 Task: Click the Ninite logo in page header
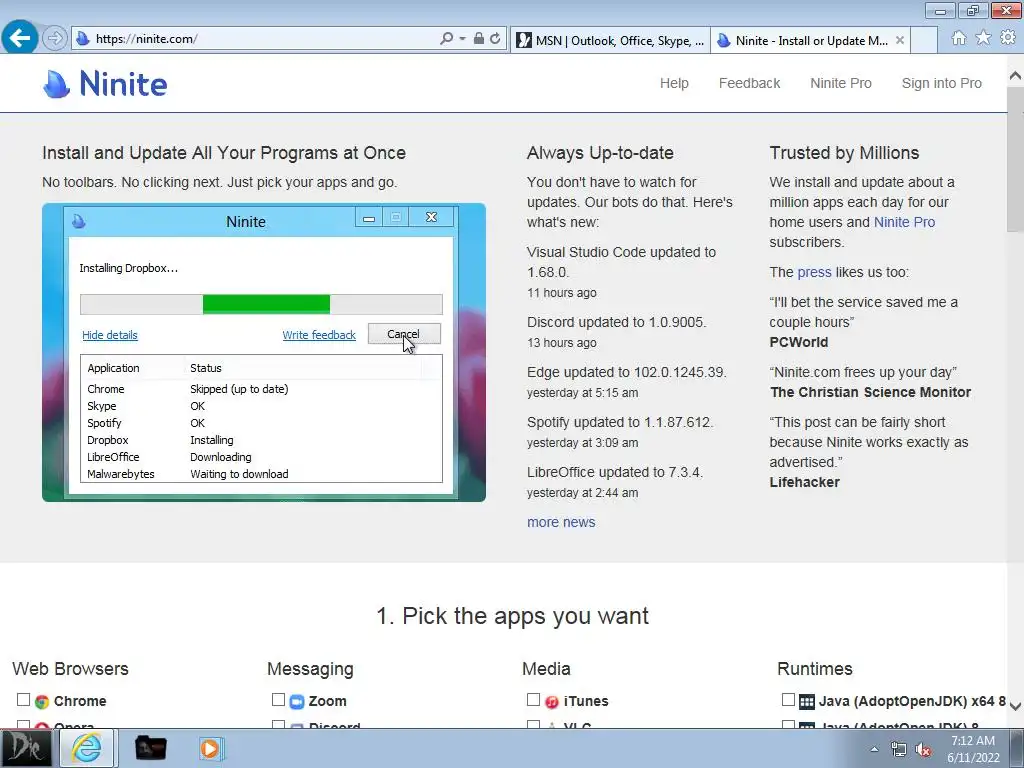(105, 84)
